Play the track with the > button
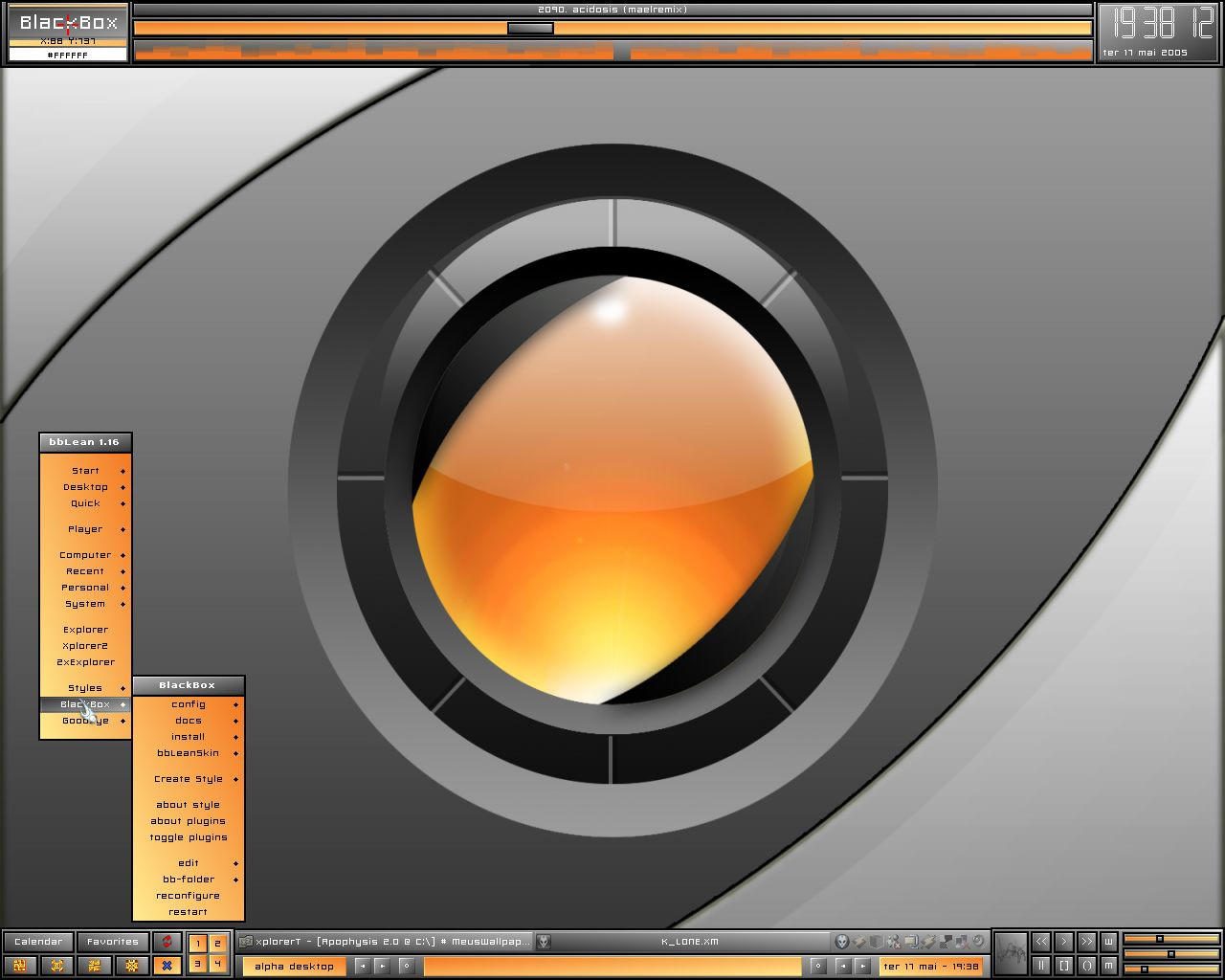Image resolution: width=1225 pixels, height=980 pixels. 1064,942
